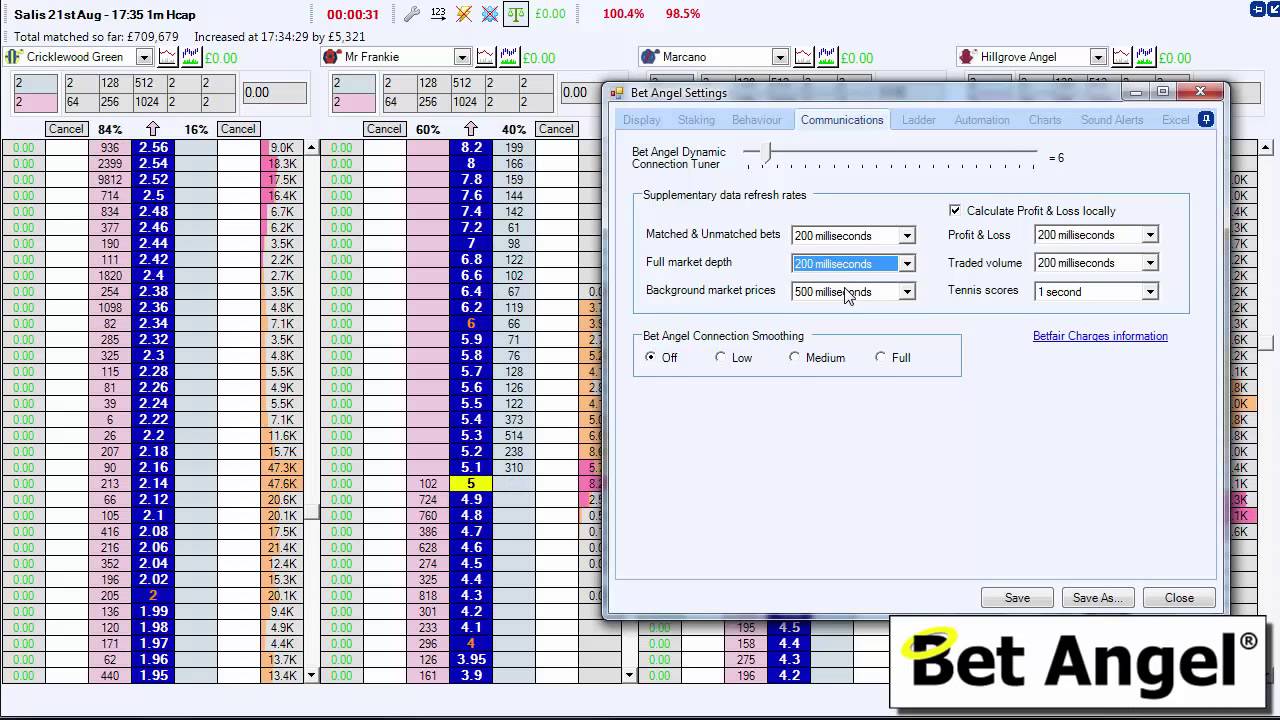Open Traded volume refresh rate dropdown
Screen dimensions: 1280x720
[x=1149, y=263]
